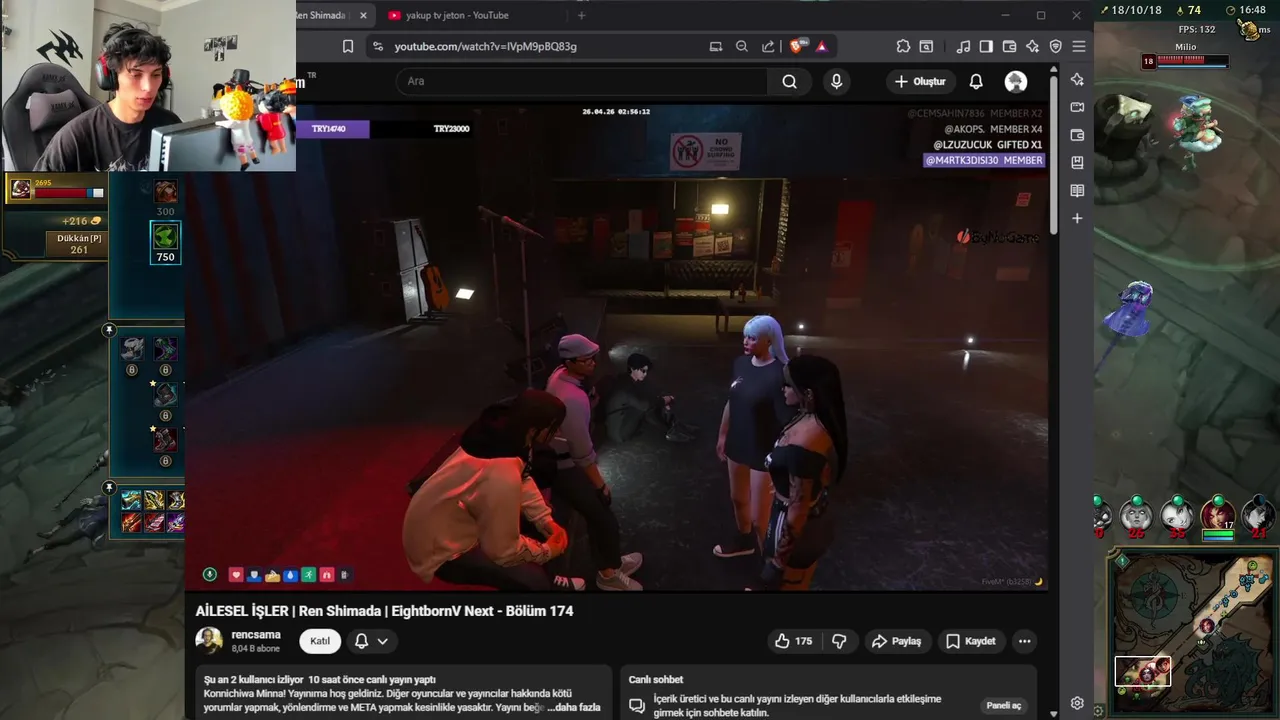The image size is (1280, 720).
Task: Open Leo AI sparkle icon in toolbar
Action: (x=1032, y=46)
